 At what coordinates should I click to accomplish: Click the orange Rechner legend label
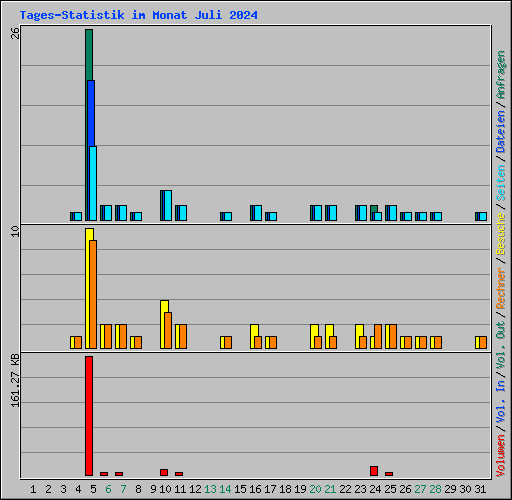(x=501, y=289)
